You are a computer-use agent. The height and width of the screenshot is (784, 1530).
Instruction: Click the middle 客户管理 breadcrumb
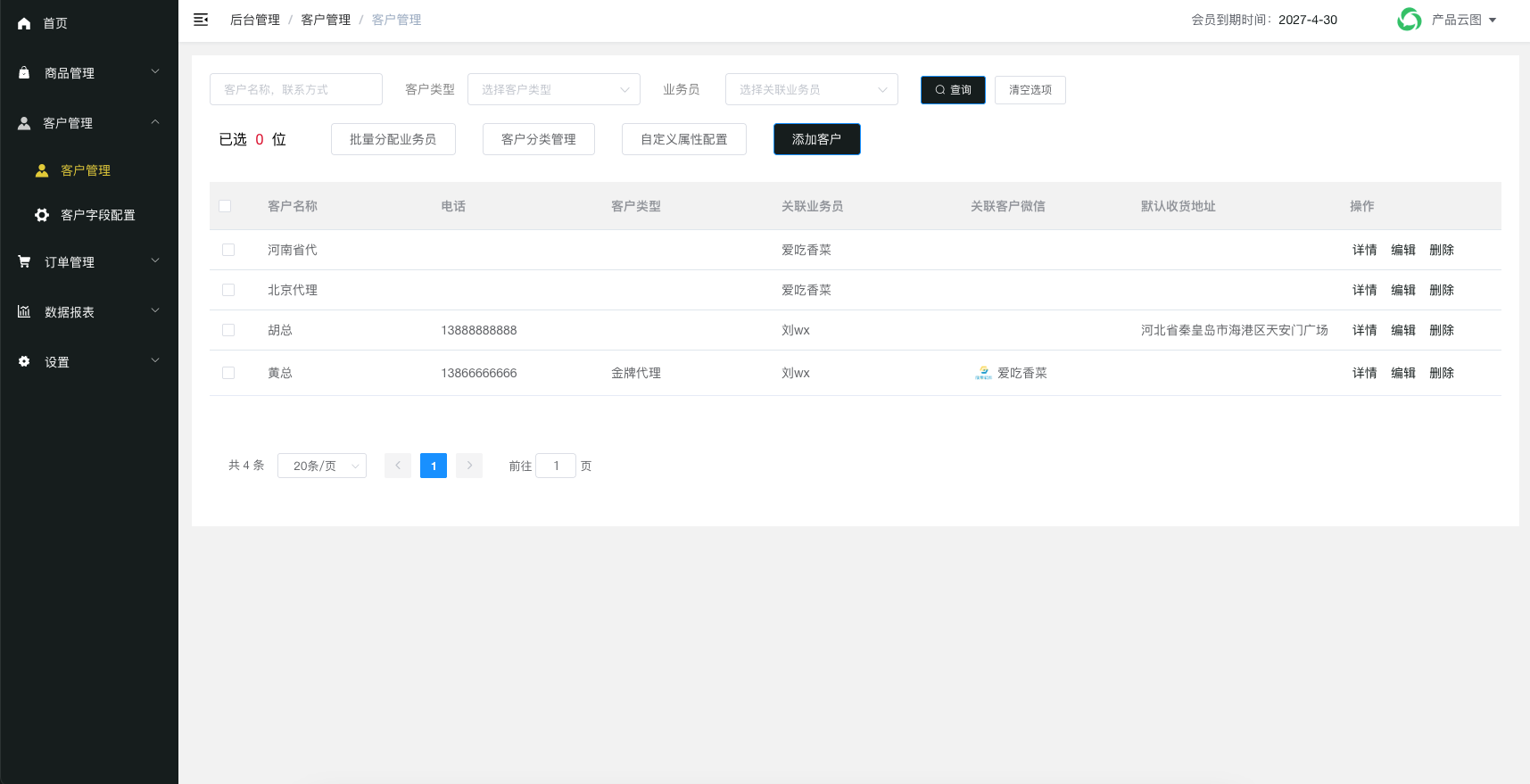pyautogui.click(x=326, y=20)
